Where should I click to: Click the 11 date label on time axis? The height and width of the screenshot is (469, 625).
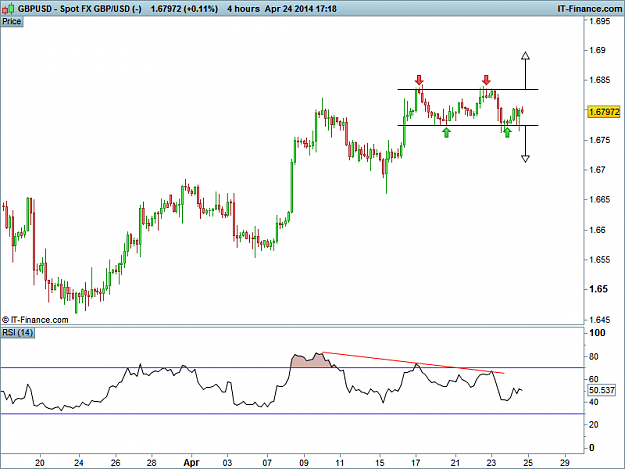pos(340,463)
